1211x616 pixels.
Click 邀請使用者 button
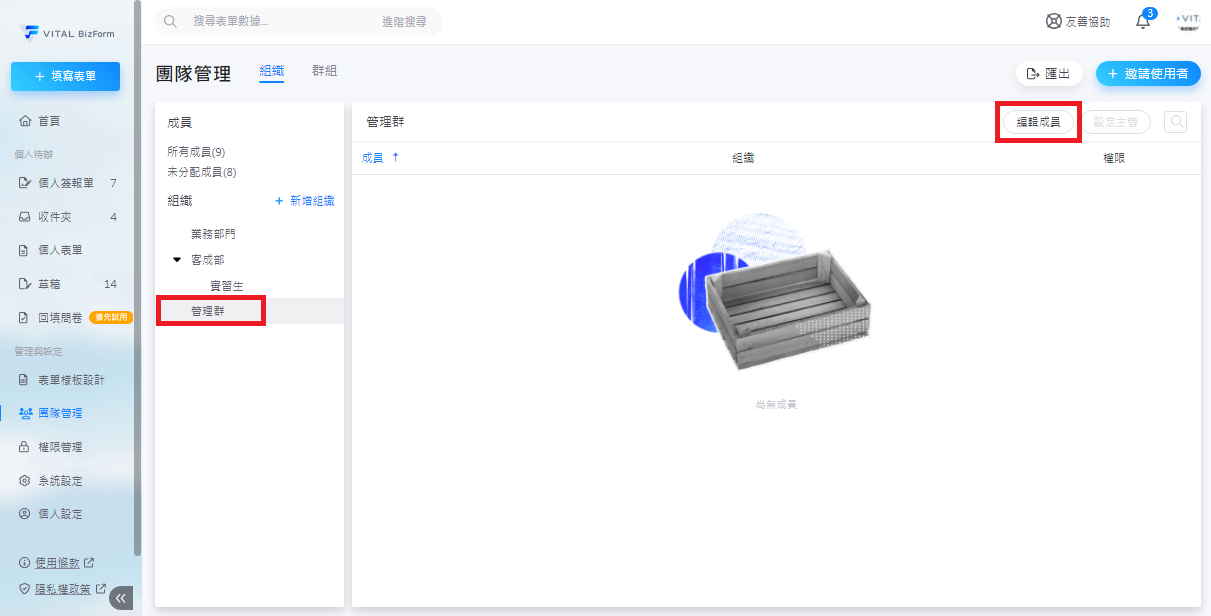coord(1148,73)
